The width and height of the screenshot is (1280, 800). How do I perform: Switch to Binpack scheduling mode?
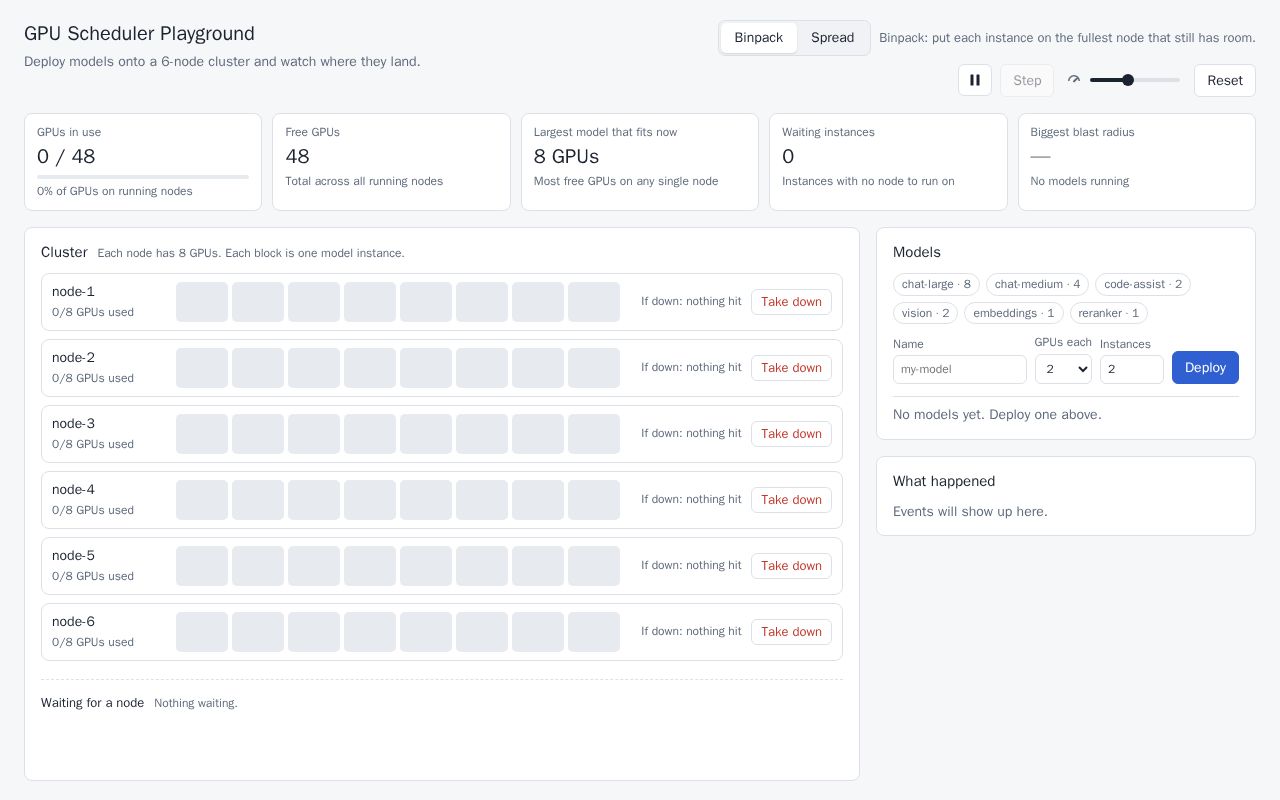tap(758, 38)
